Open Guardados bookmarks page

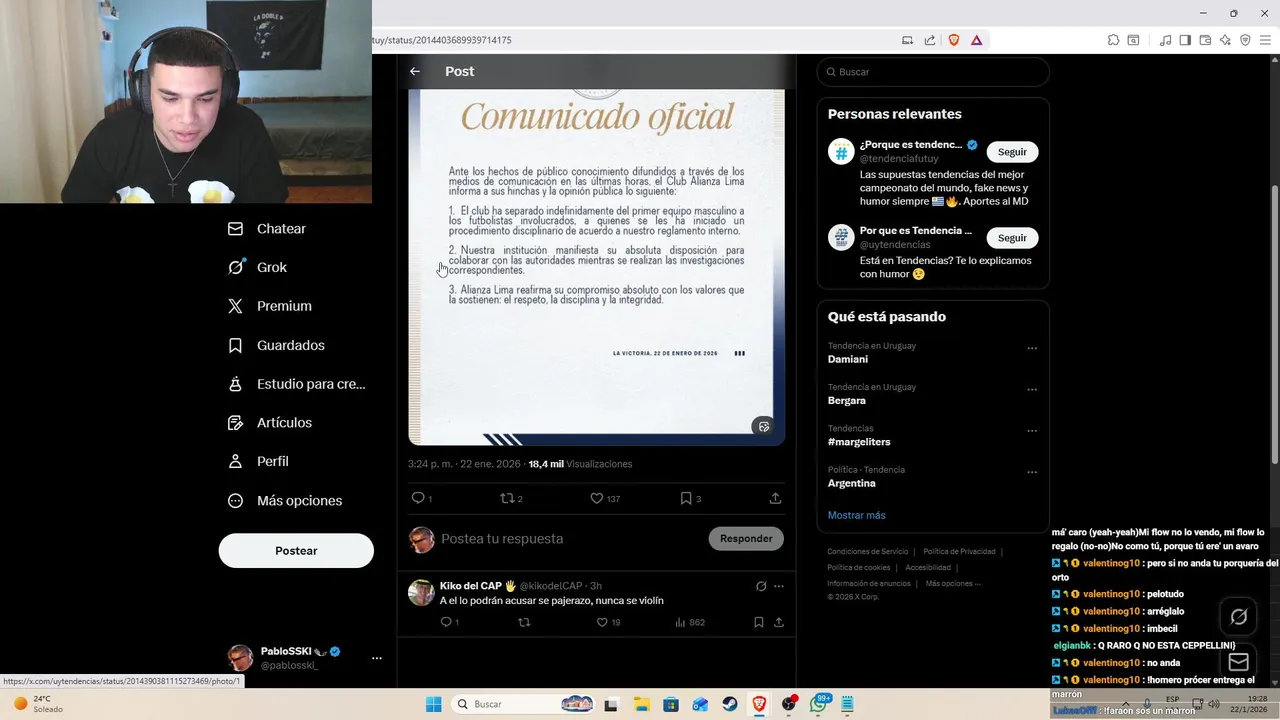[290, 346]
